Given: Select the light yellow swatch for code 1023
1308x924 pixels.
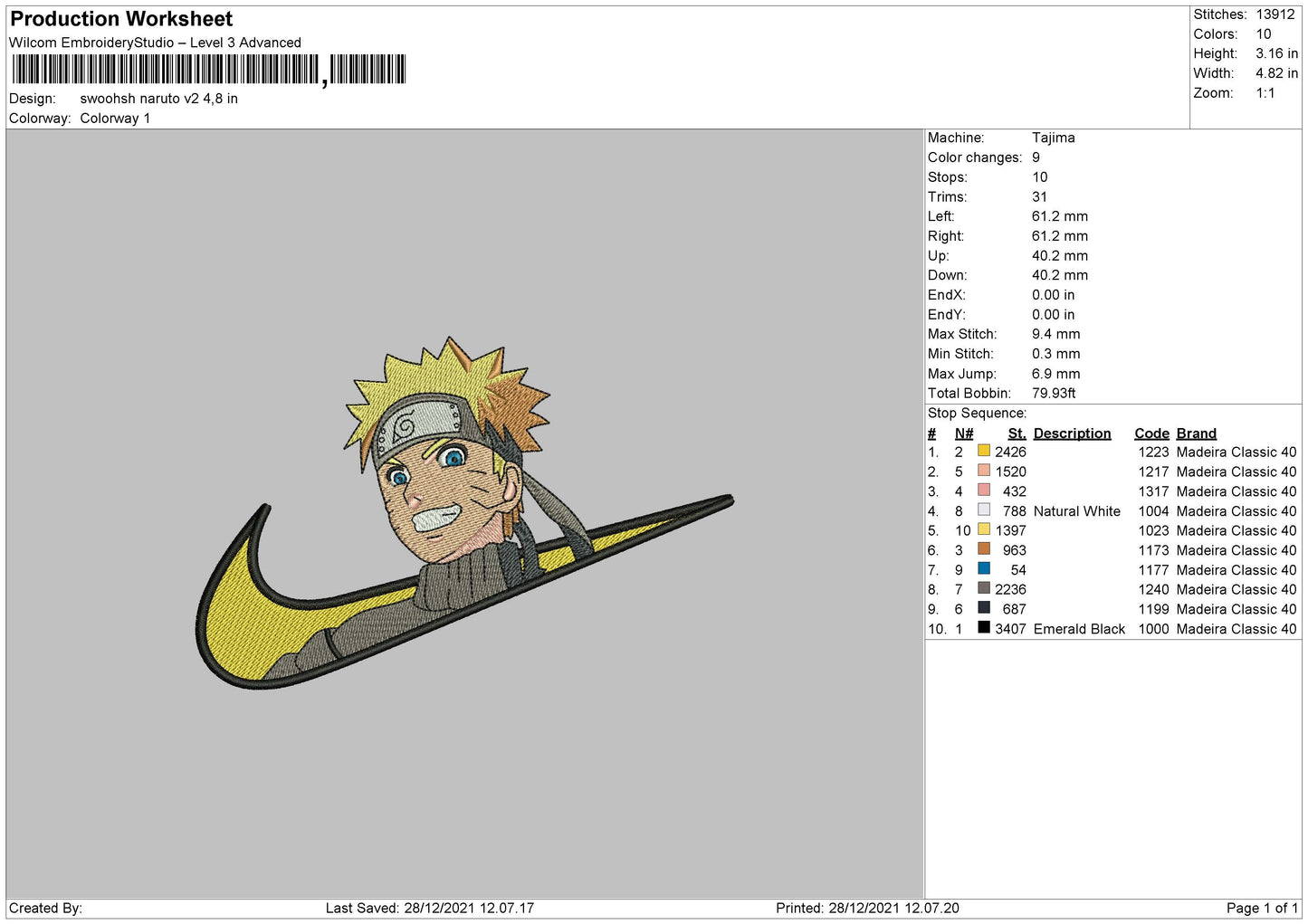Looking at the screenshot, I should click(x=984, y=529).
